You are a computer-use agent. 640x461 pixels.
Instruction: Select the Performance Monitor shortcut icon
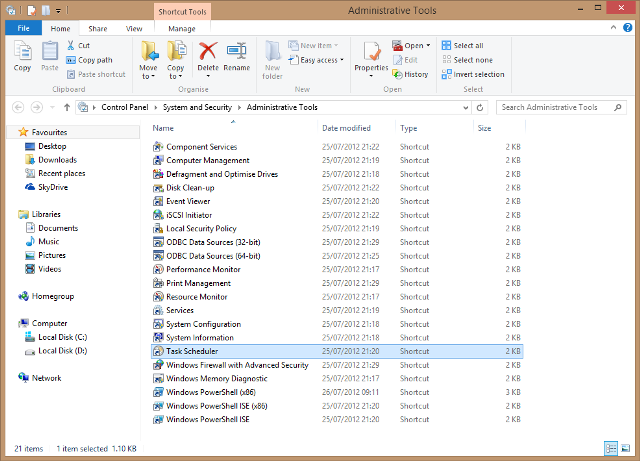pos(158,269)
